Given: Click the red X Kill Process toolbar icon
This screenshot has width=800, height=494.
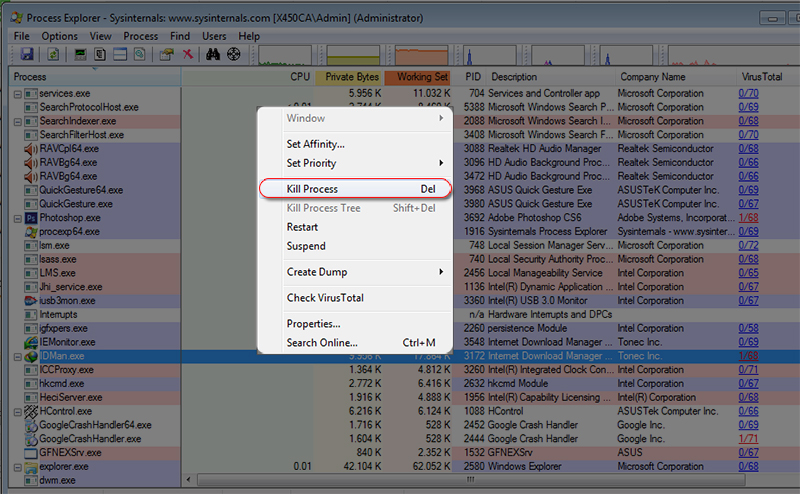Looking at the screenshot, I should click(188, 54).
